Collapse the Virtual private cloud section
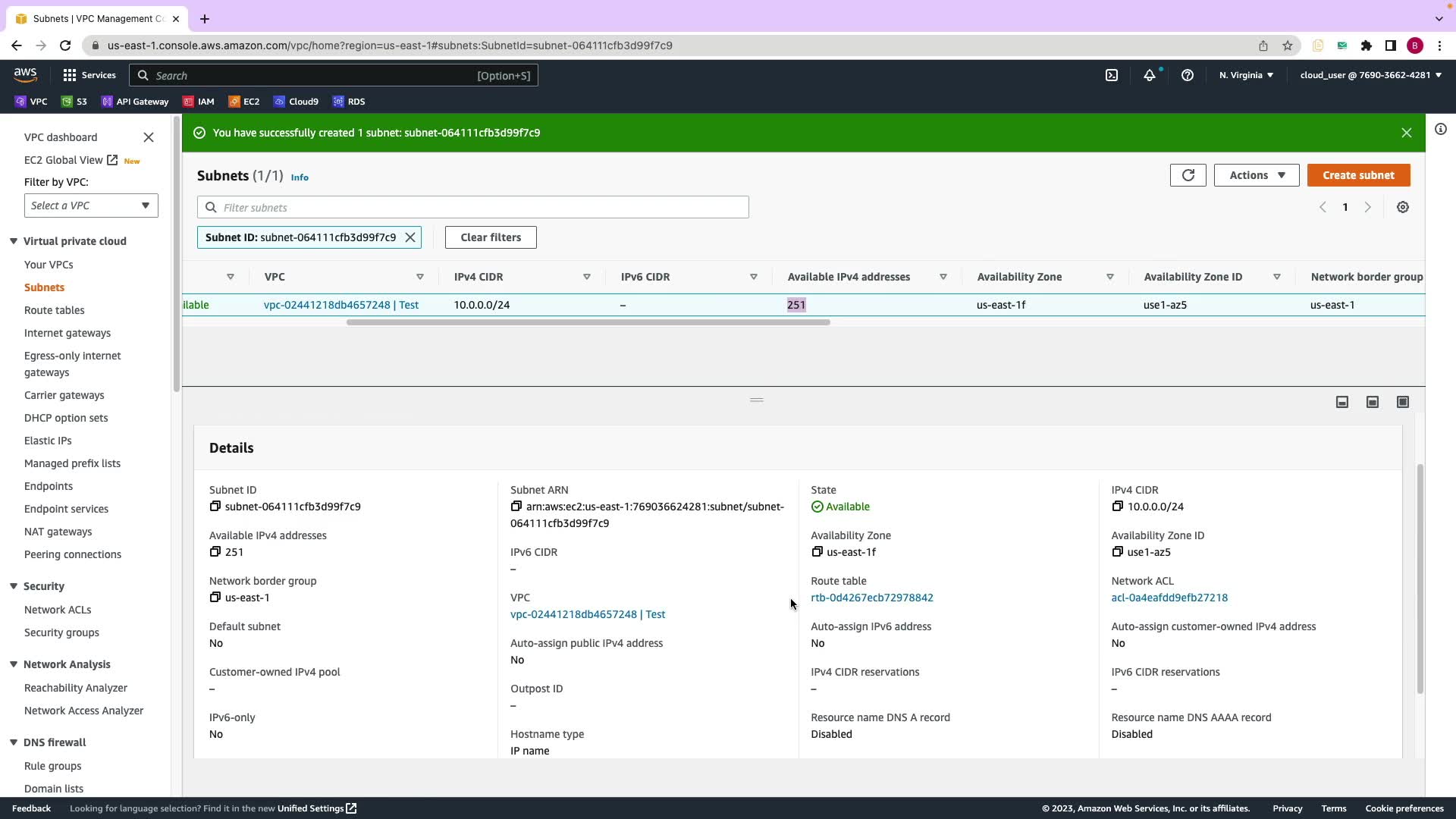 [x=14, y=241]
